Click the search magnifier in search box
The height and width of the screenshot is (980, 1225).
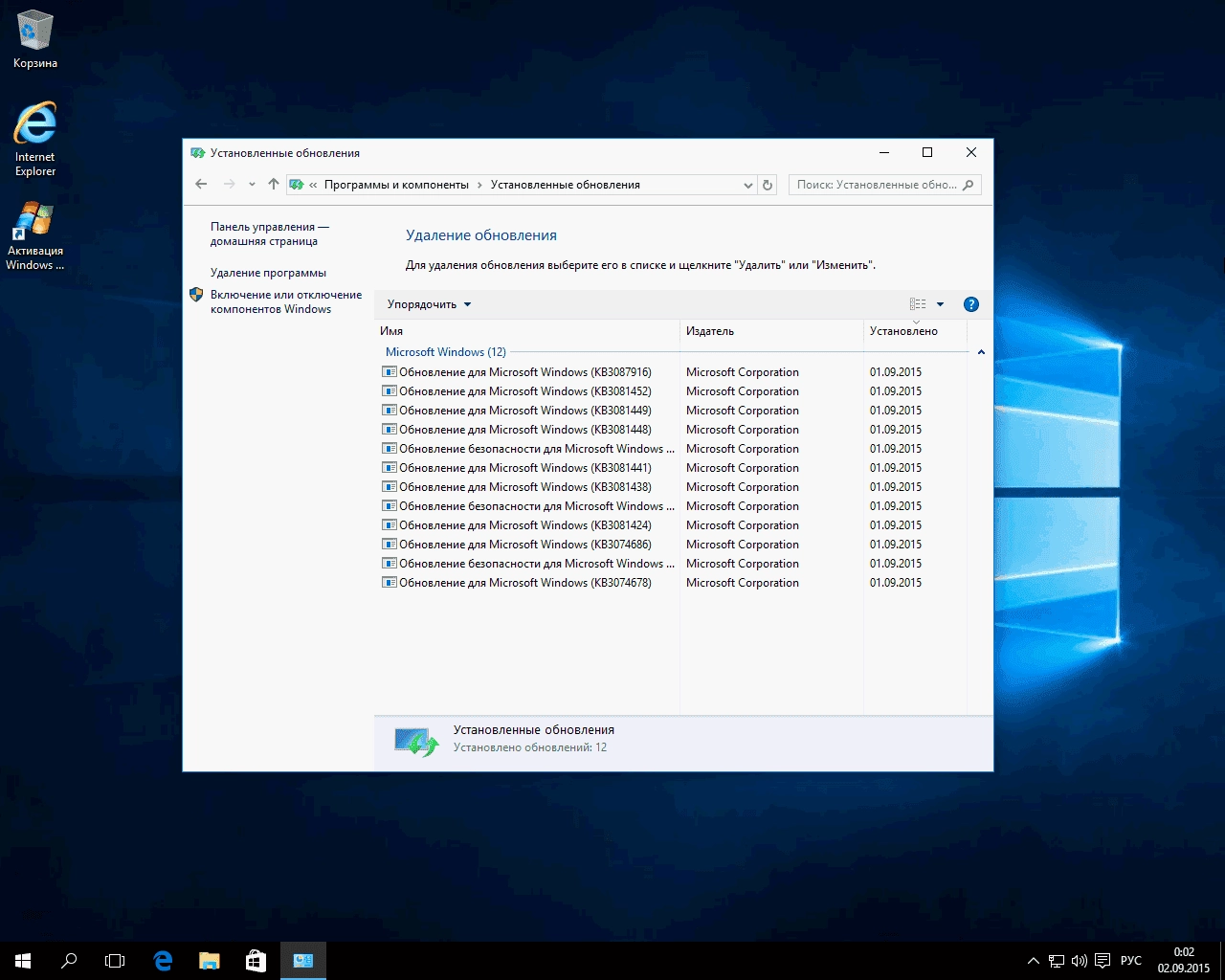(968, 184)
